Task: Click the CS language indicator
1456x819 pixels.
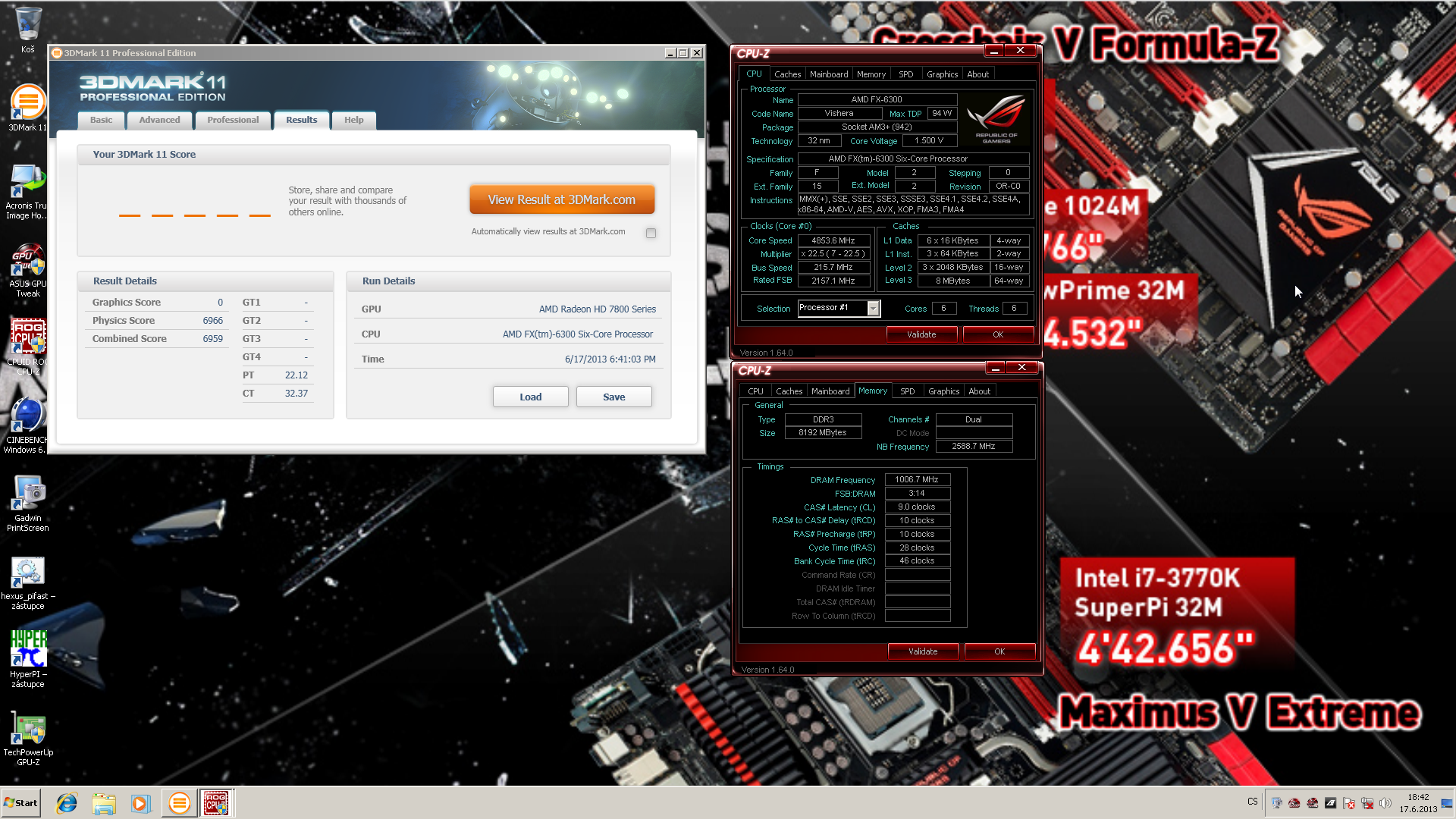Action: [x=1252, y=802]
